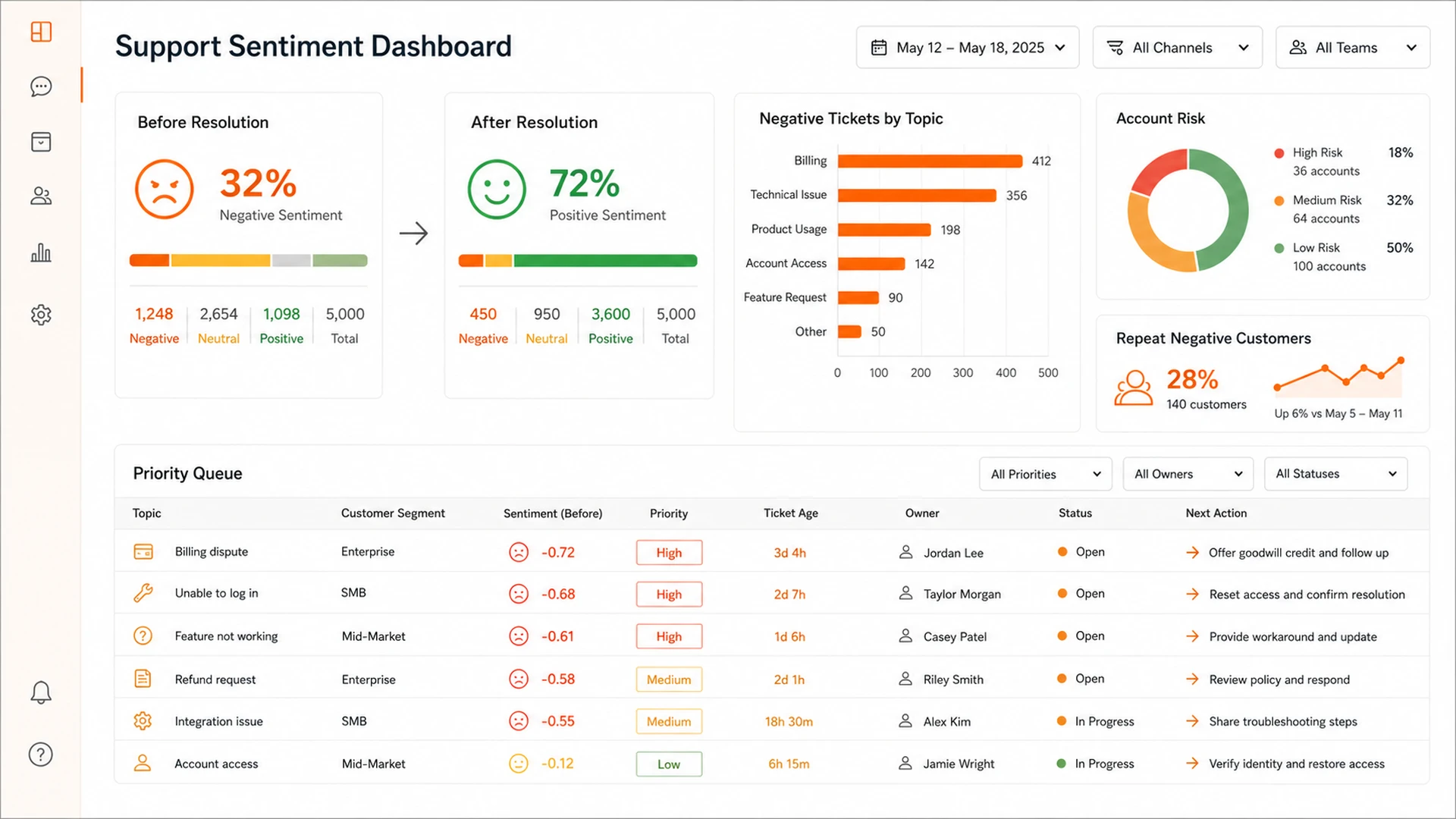Click the green Low Risk legend dot
The height and width of the screenshot is (819, 1456).
click(1279, 249)
